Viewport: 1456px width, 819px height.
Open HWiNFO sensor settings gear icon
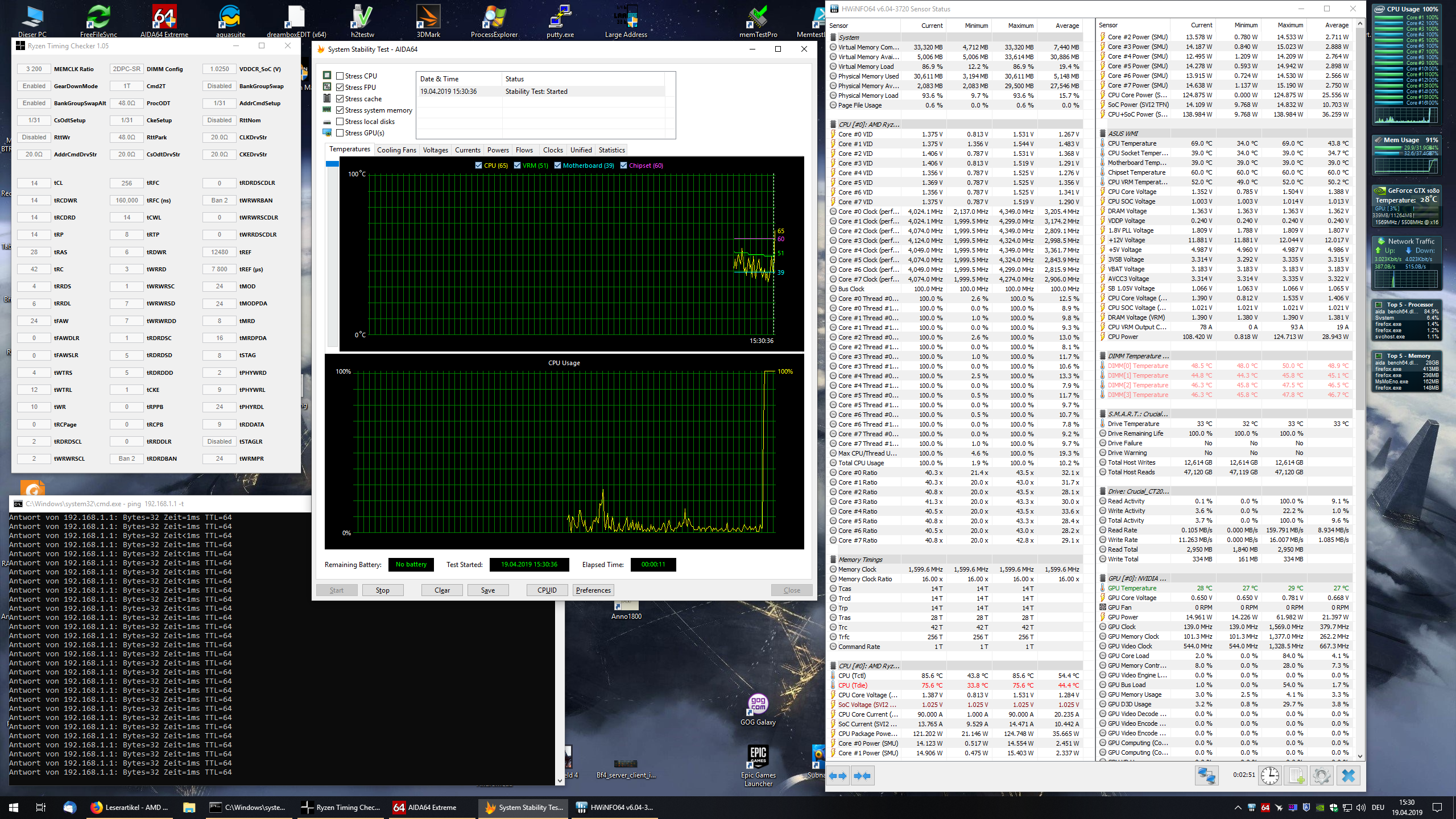coord(1322,776)
